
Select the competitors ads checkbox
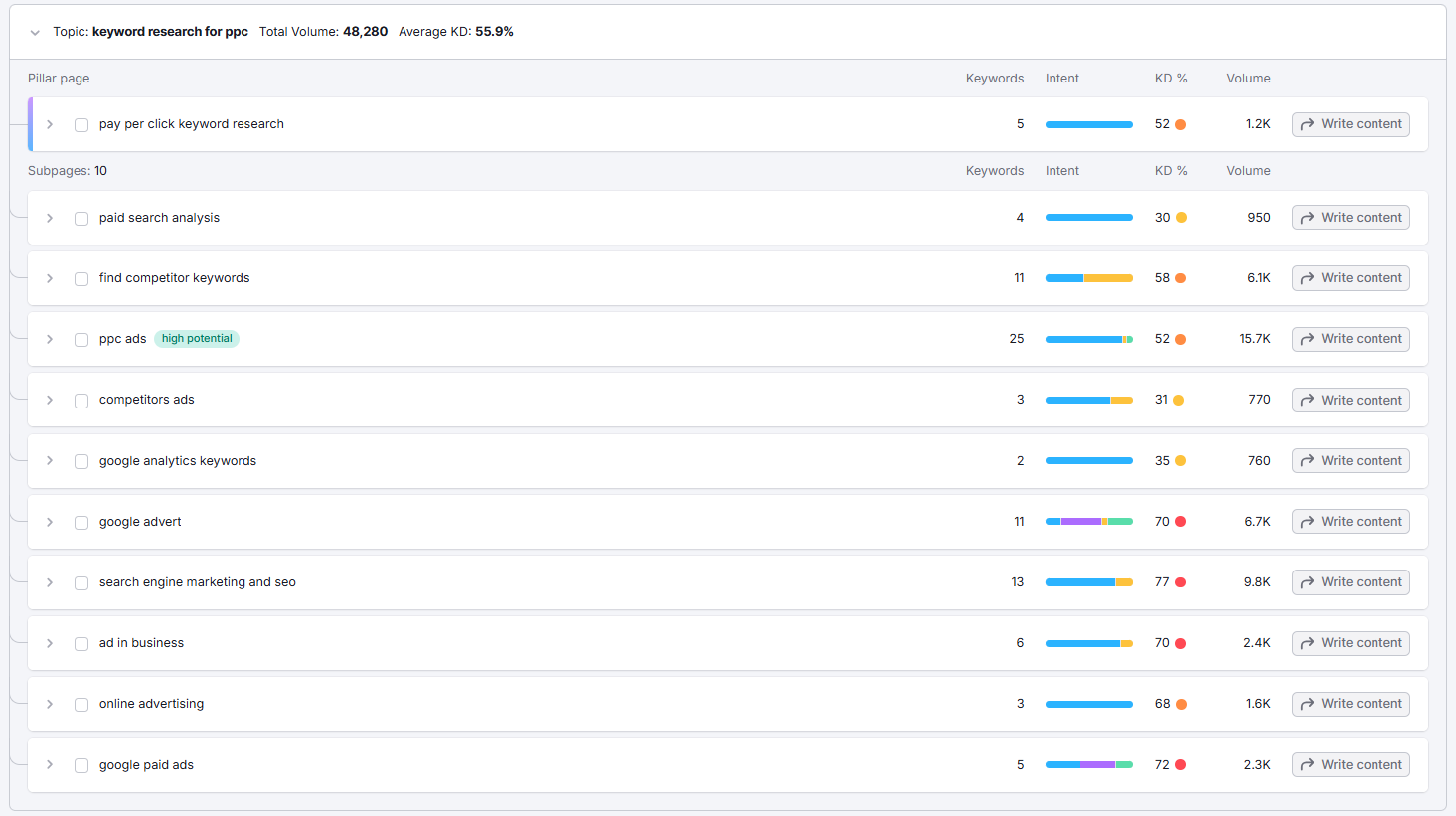point(81,401)
